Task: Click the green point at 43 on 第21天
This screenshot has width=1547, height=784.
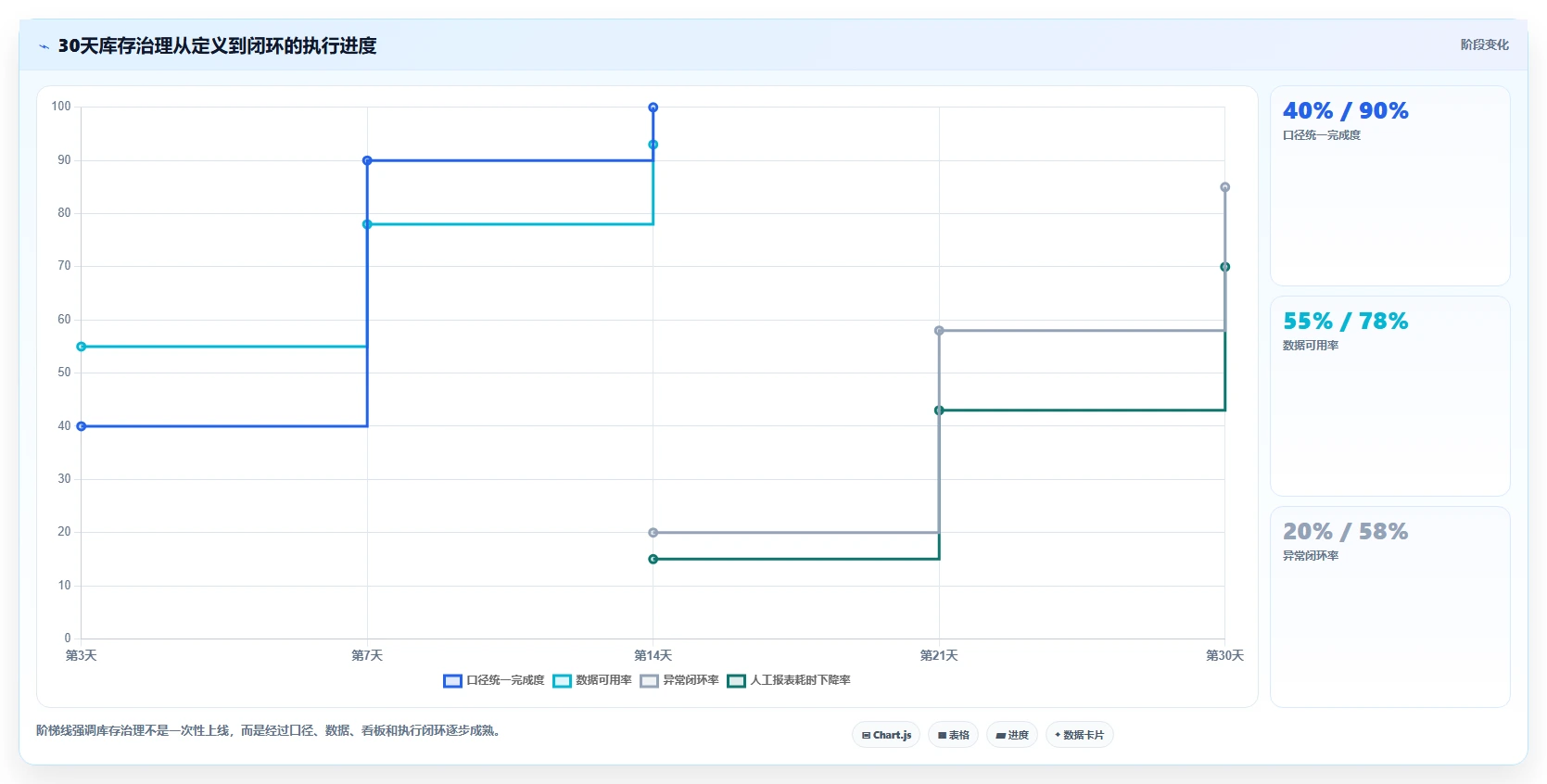Action: 939,411
